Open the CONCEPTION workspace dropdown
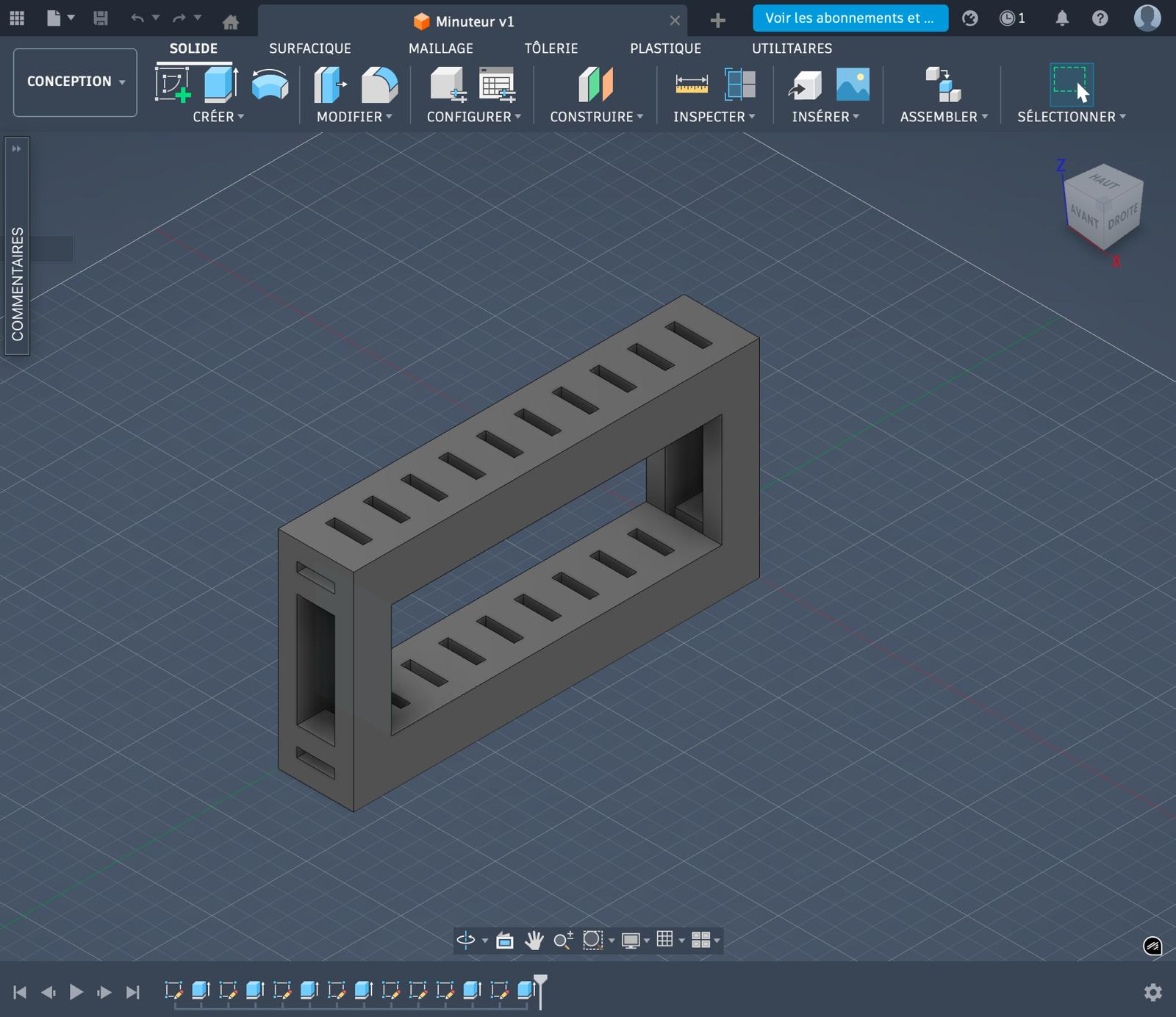This screenshot has width=1176, height=1017. pyautogui.click(x=75, y=82)
